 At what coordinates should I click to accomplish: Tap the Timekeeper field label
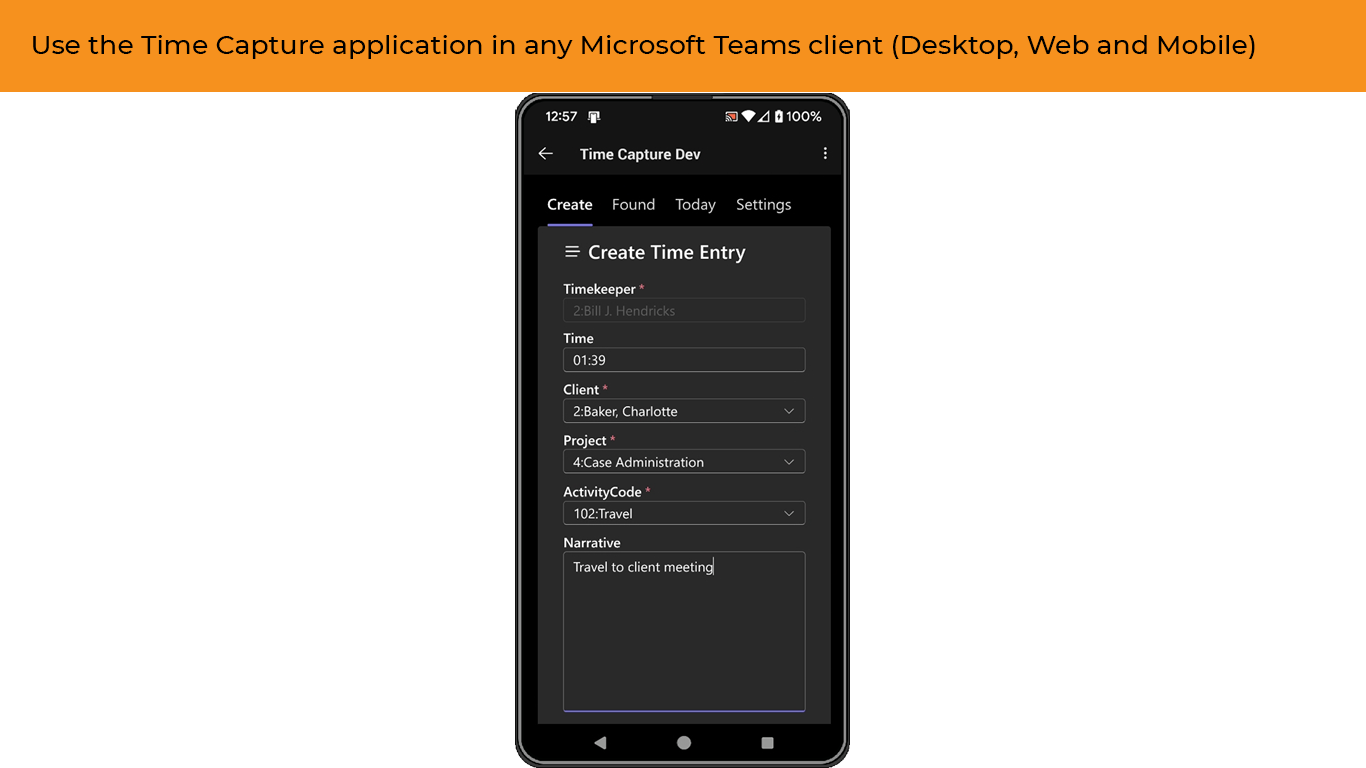[x=599, y=289]
